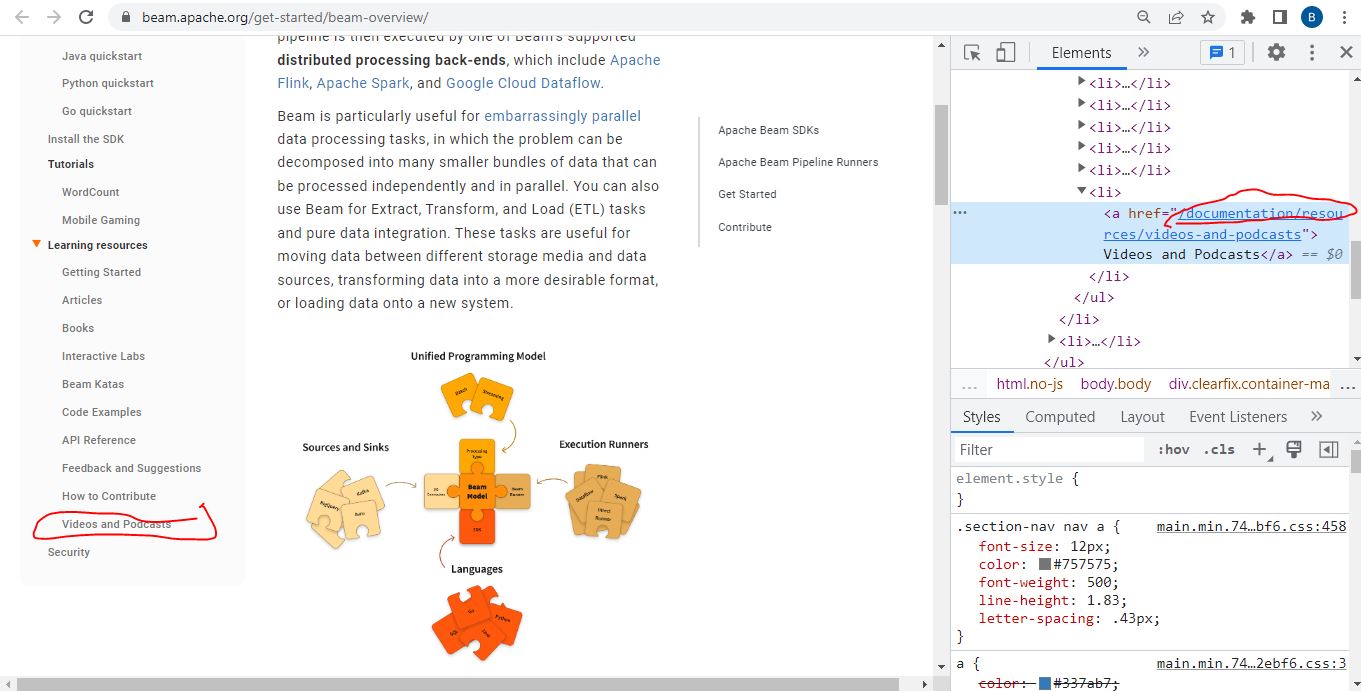
Task: Click the embarrassingly parallel link
Action: [562, 116]
